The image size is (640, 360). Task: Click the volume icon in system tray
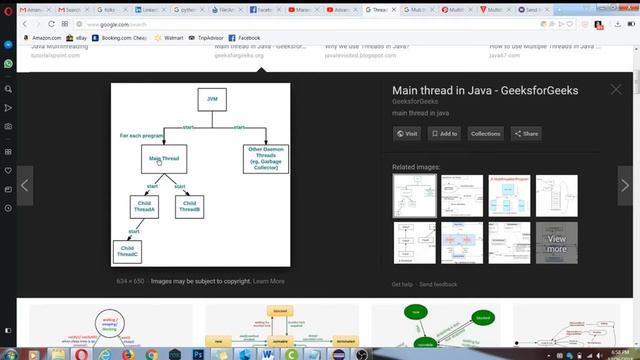coord(599,356)
